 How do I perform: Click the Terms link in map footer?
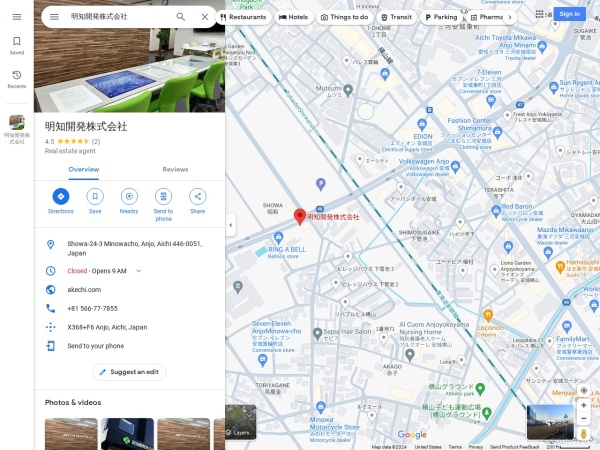[x=455, y=447]
